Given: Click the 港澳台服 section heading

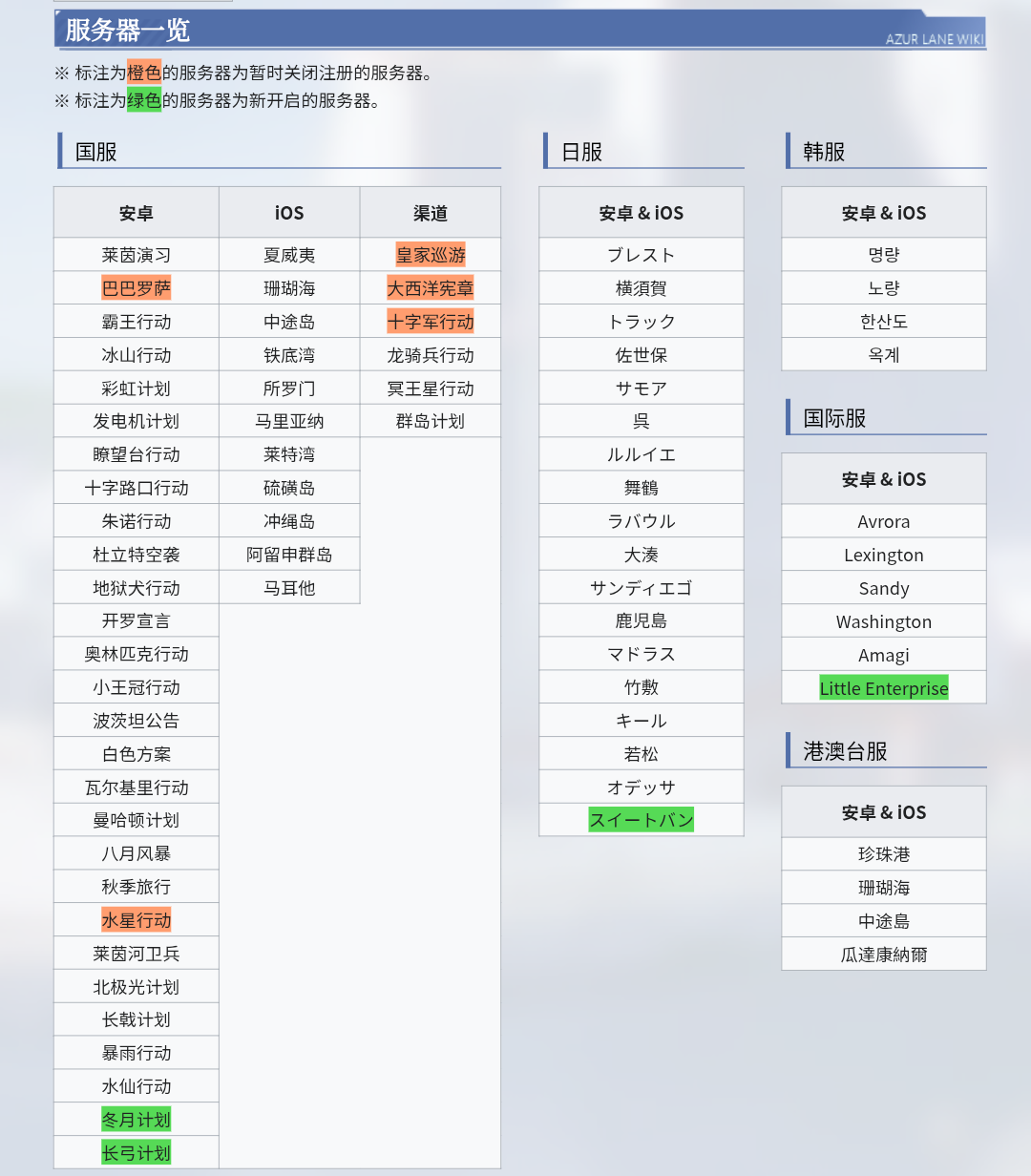Looking at the screenshot, I should (x=846, y=751).
